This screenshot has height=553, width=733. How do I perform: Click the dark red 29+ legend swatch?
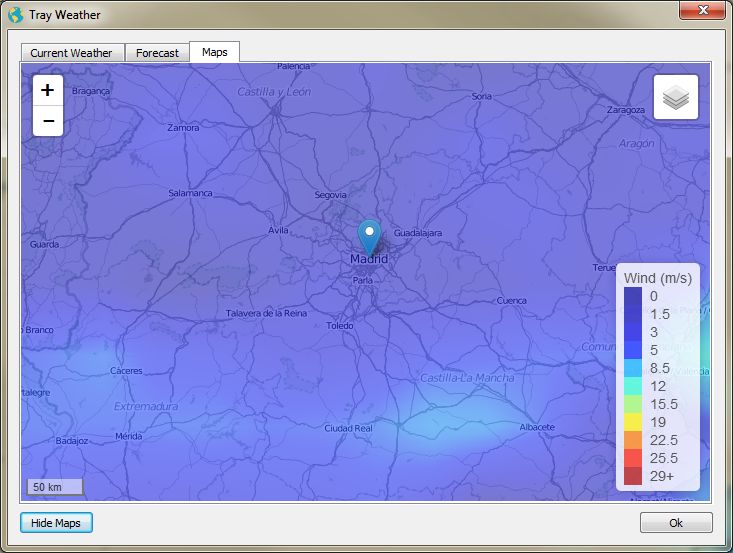pos(632,476)
